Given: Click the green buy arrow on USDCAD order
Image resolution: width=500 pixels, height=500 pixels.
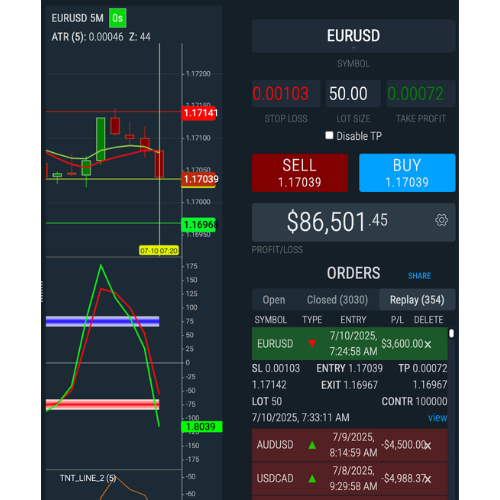Looking at the screenshot, I should [x=312, y=479].
